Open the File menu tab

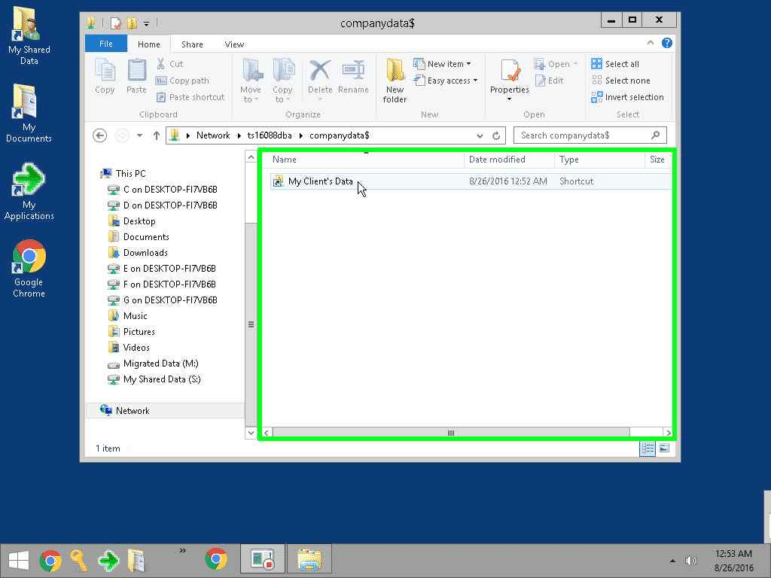[x=105, y=44]
